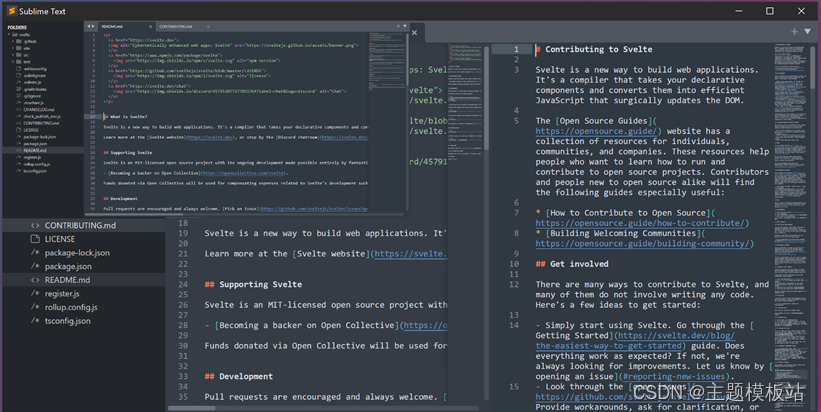
Task: Add a new tab with the large plus icon
Action: 794,31
